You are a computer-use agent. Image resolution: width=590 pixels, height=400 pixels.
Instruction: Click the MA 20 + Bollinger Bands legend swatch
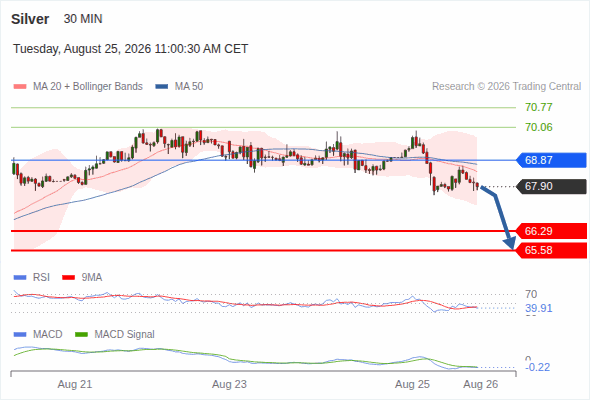click(20, 87)
